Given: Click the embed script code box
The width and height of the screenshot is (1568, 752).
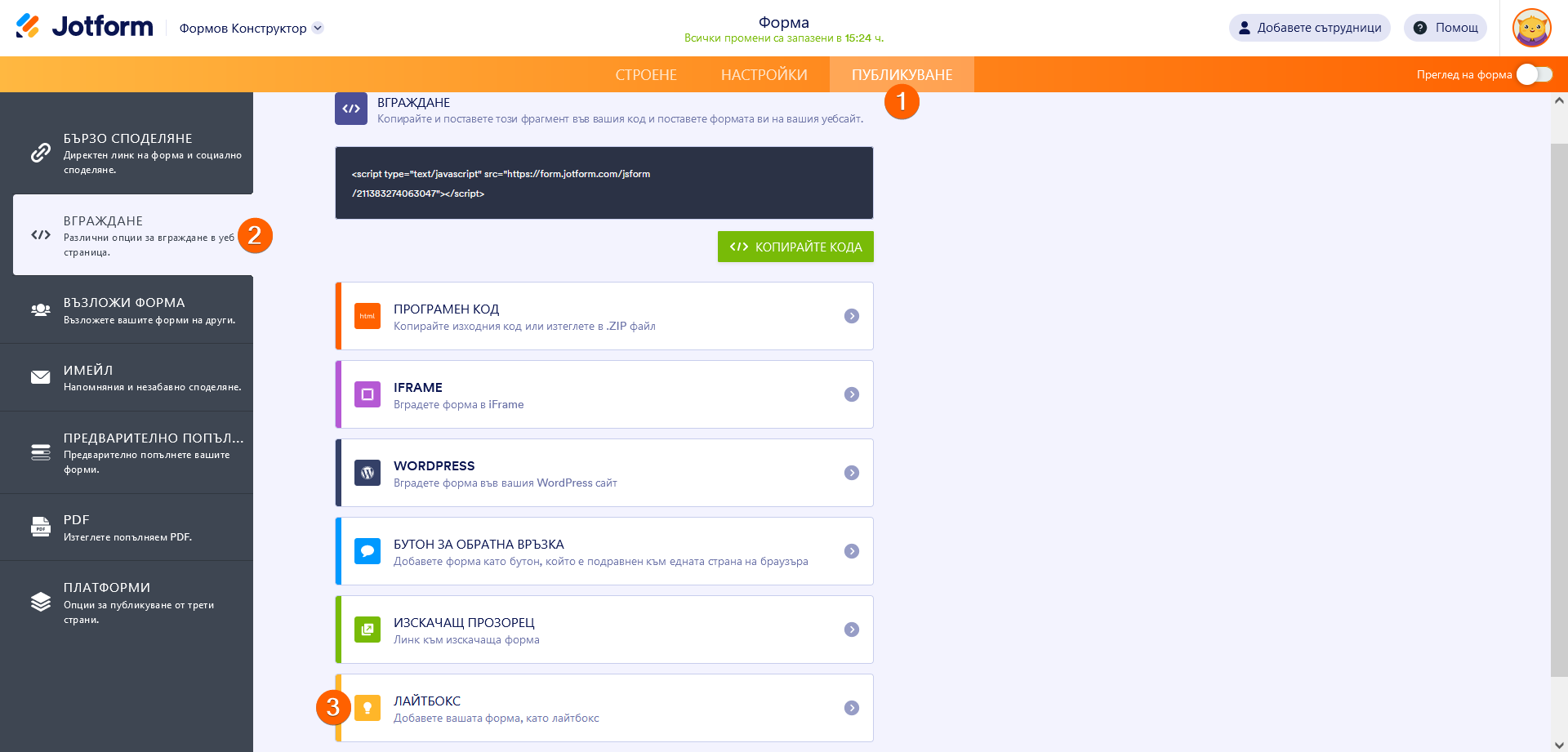Looking at the screenshot, I should [x=604, y=183].
